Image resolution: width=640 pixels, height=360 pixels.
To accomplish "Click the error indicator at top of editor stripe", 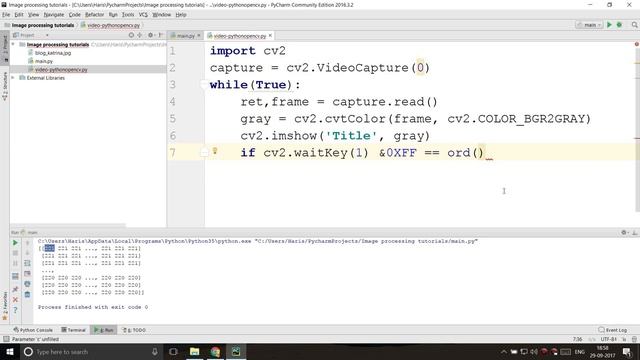I will coord(636,44).
